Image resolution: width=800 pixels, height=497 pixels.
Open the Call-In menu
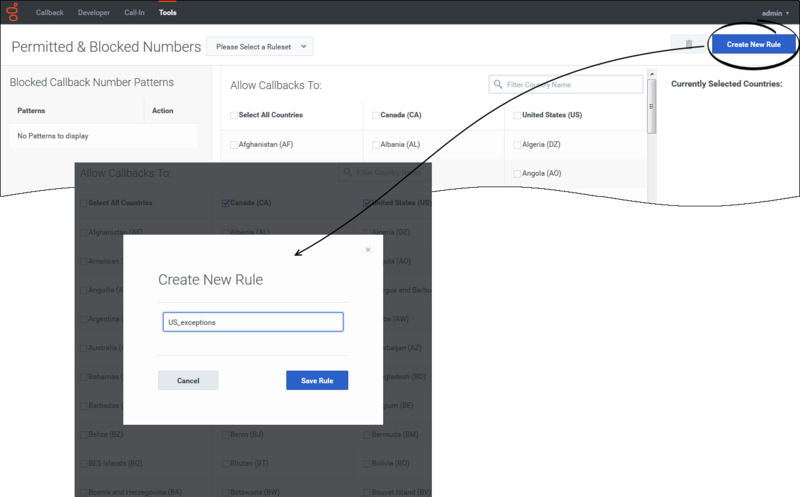click(135, 13)
